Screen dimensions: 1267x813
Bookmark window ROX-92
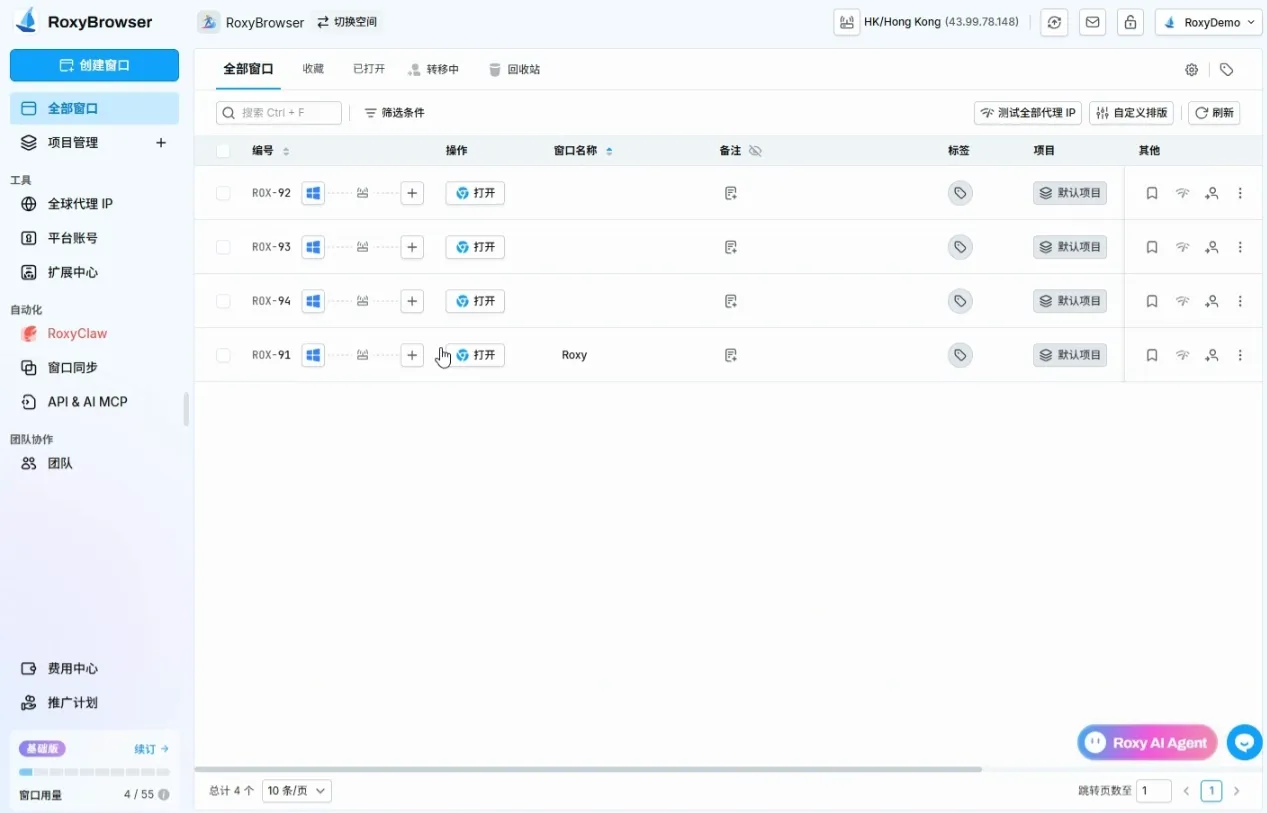pyautogui.click(x=1152, y=193)
